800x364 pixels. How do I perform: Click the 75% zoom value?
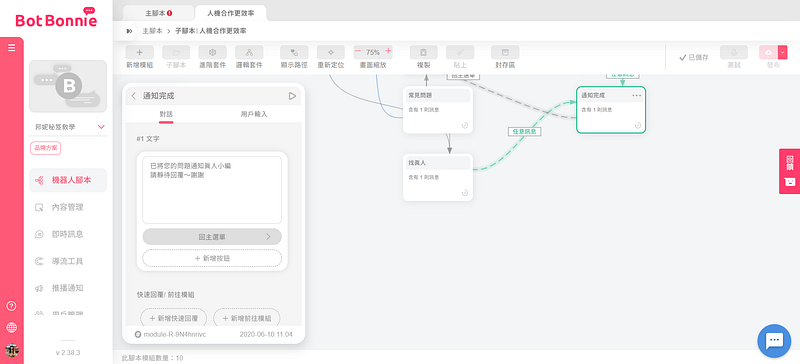coord(373,52)
